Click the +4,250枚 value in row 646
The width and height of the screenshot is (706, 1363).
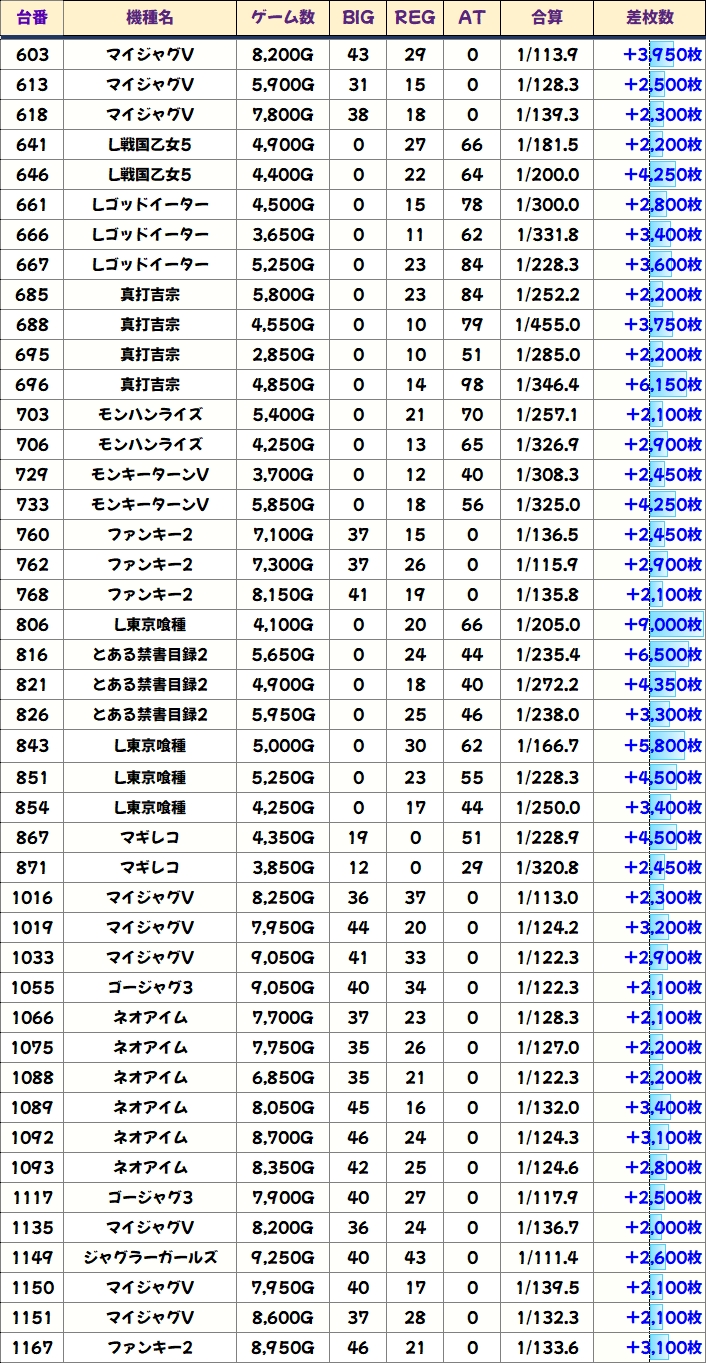coord(662,175)
